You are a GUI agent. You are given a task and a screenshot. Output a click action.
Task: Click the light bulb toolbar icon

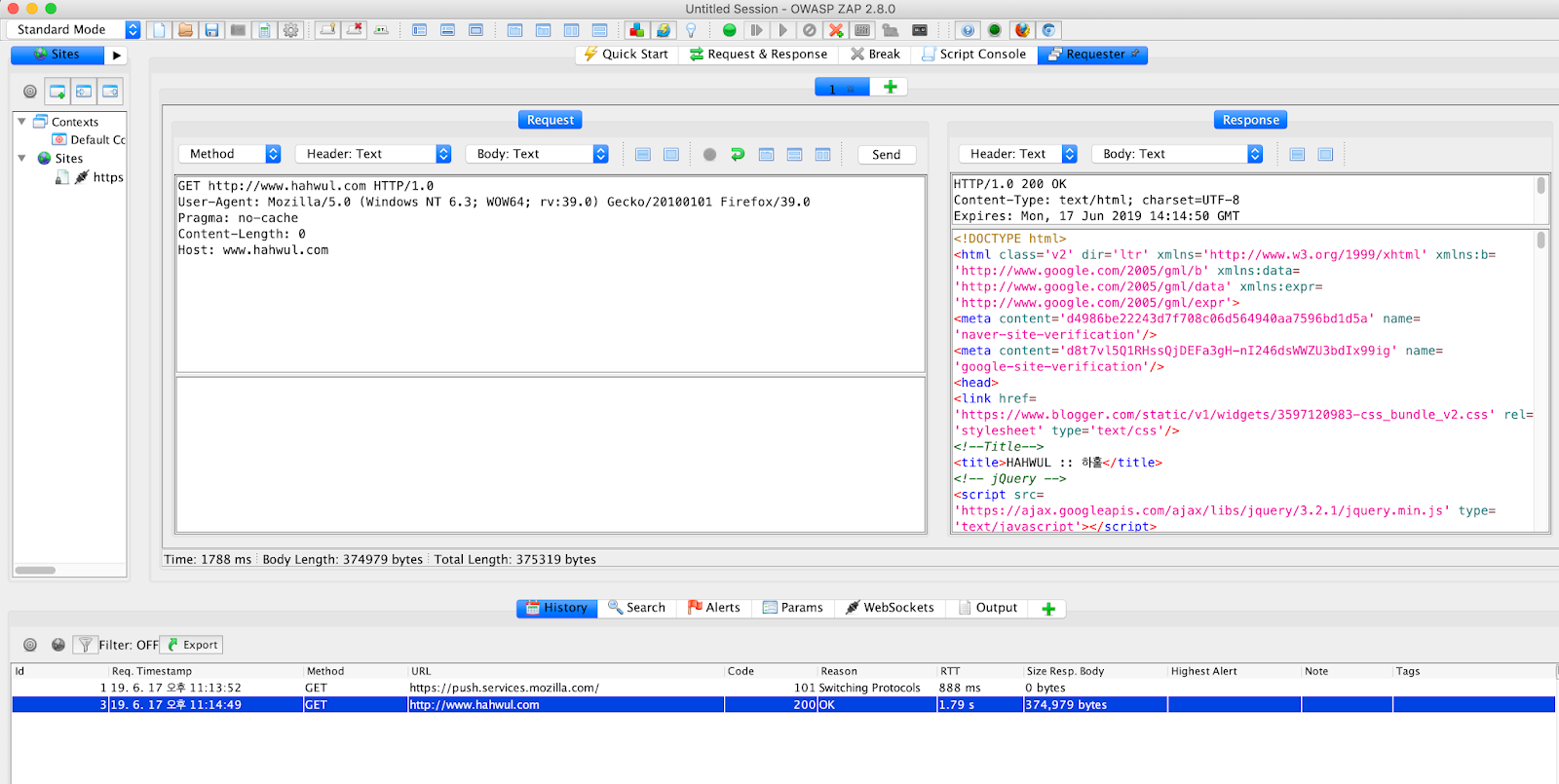(x=691, y=30)
